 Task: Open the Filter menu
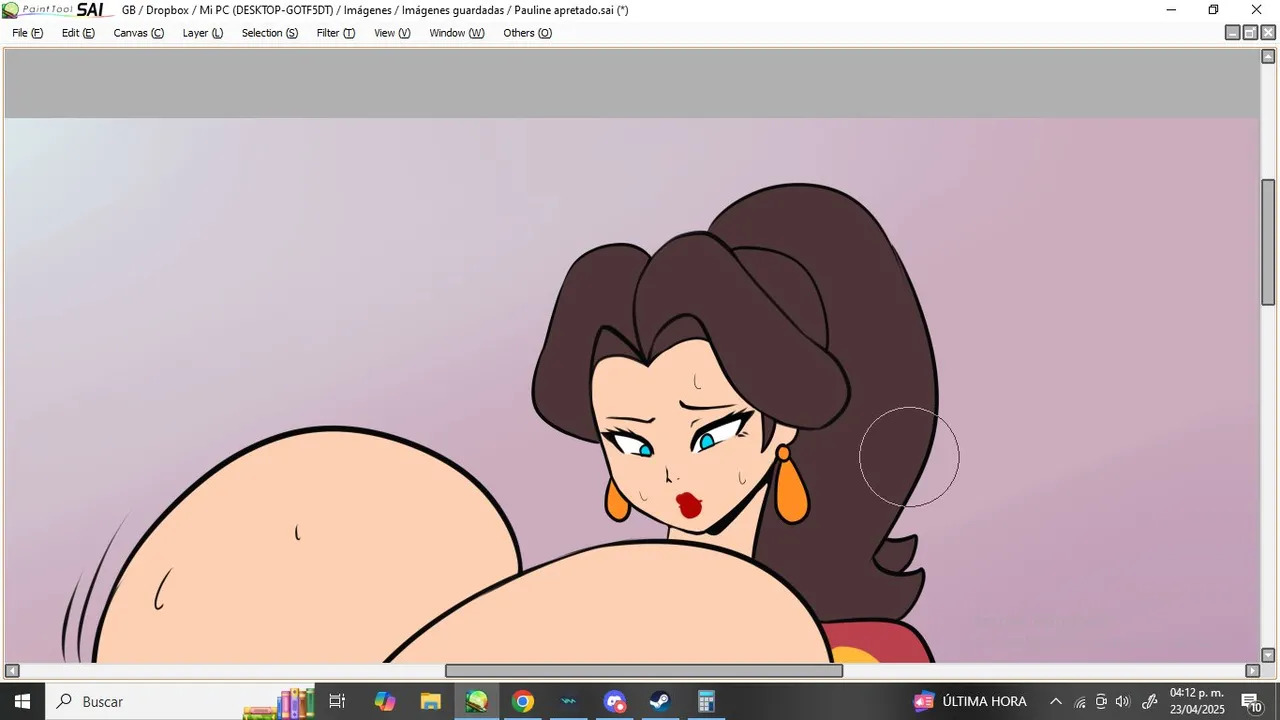pyautogui.click(x=335, y=33)
